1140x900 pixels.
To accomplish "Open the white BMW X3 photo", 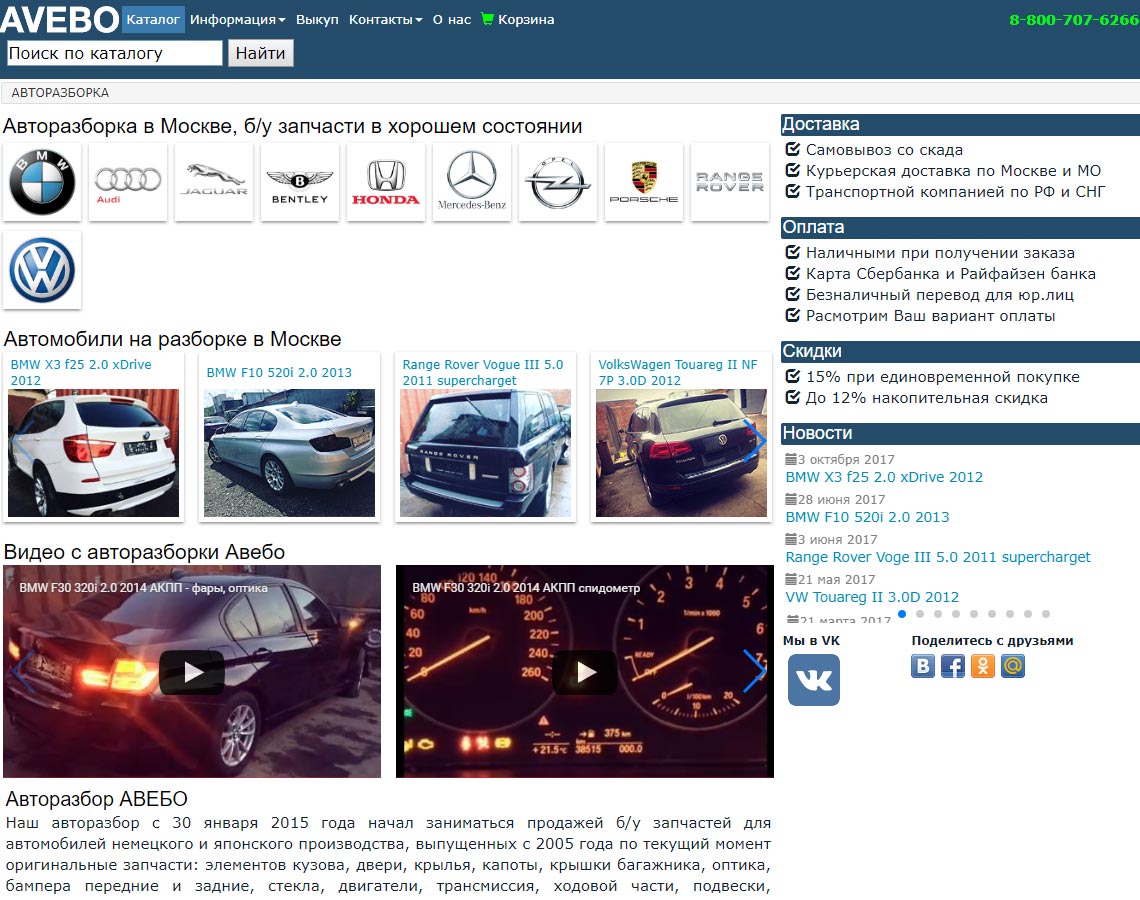I will point(93,453).
